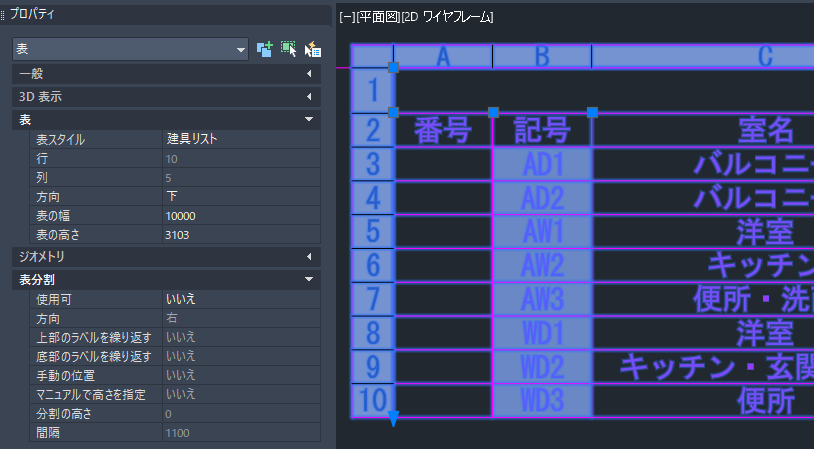The width and height of the screenshot is (814, 449).
Task: Click the プロパティ palette drag handle
Action: click(x=4, y=15)
